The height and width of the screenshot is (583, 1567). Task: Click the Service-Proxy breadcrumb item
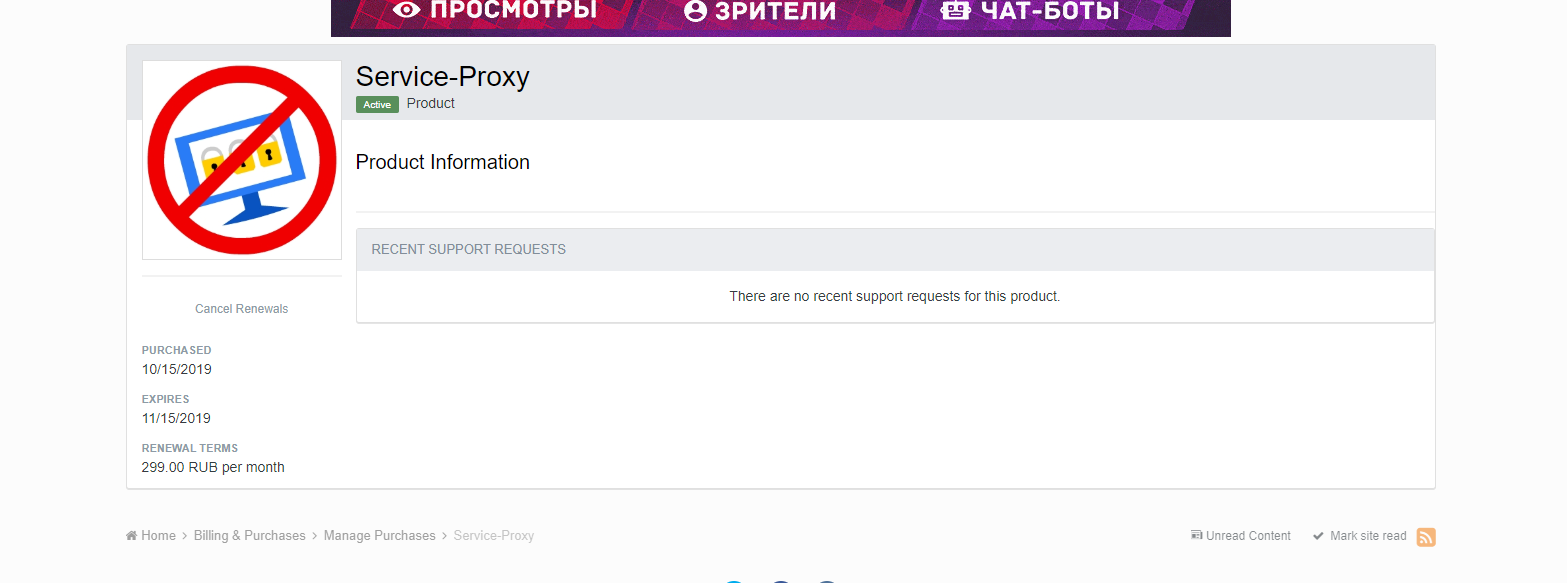coord(494,536)
